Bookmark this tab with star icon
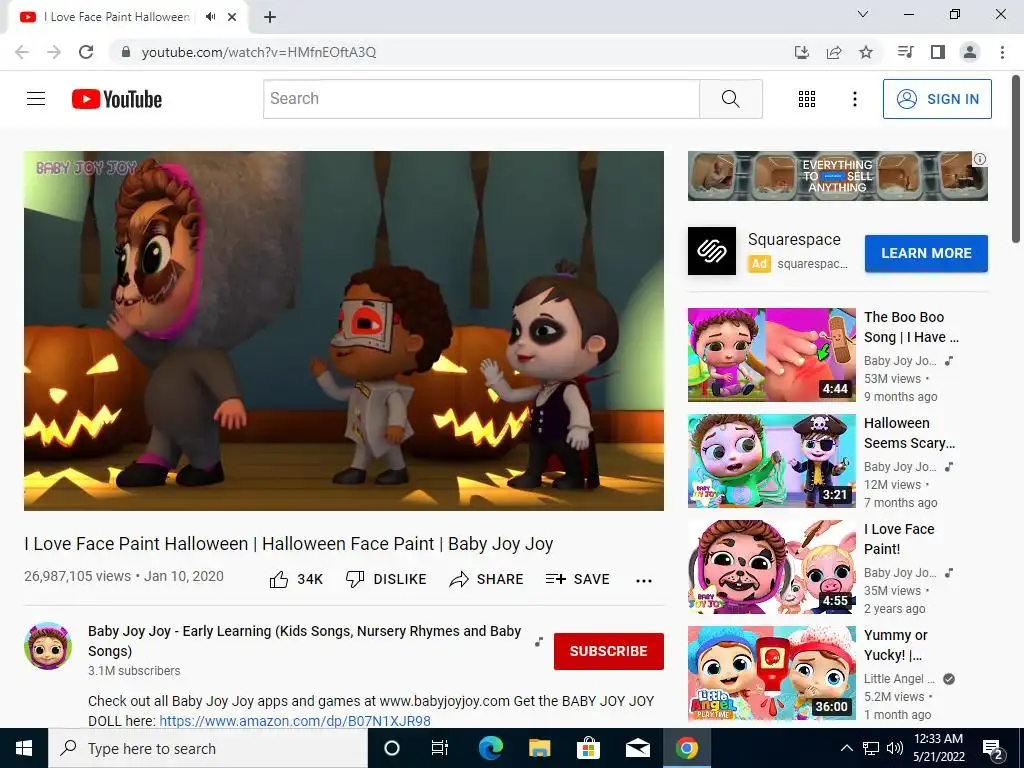The width and height of the screenshot is (1024, 768). click(x=866, y=52)
